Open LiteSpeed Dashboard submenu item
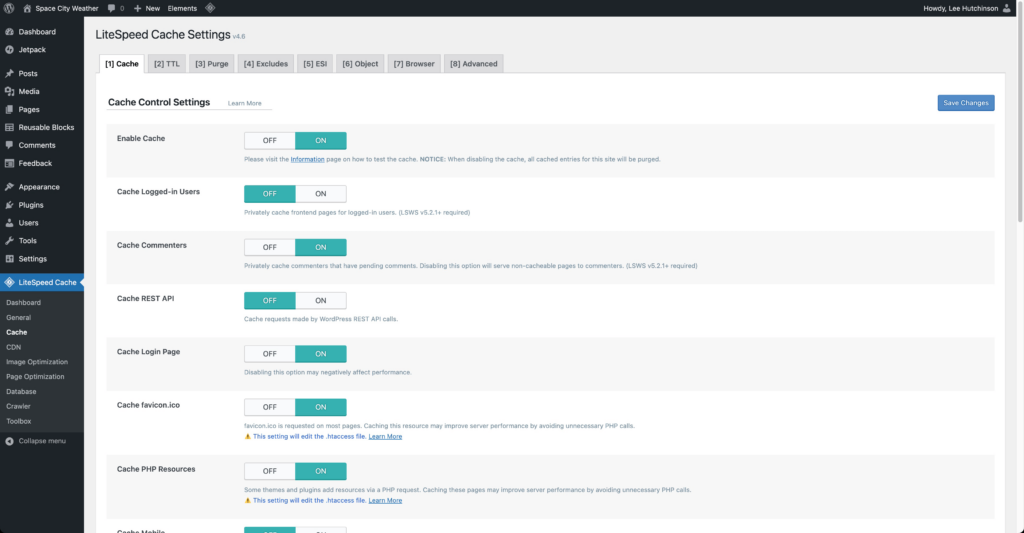This screenshot has height=533, width=1024. coord(24,302)
